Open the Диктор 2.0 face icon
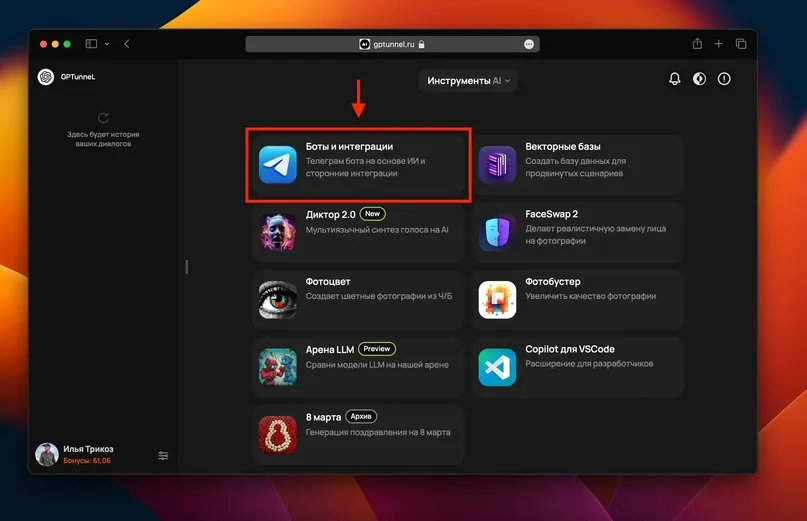This screenshot has width=807, height=521. 278,232
